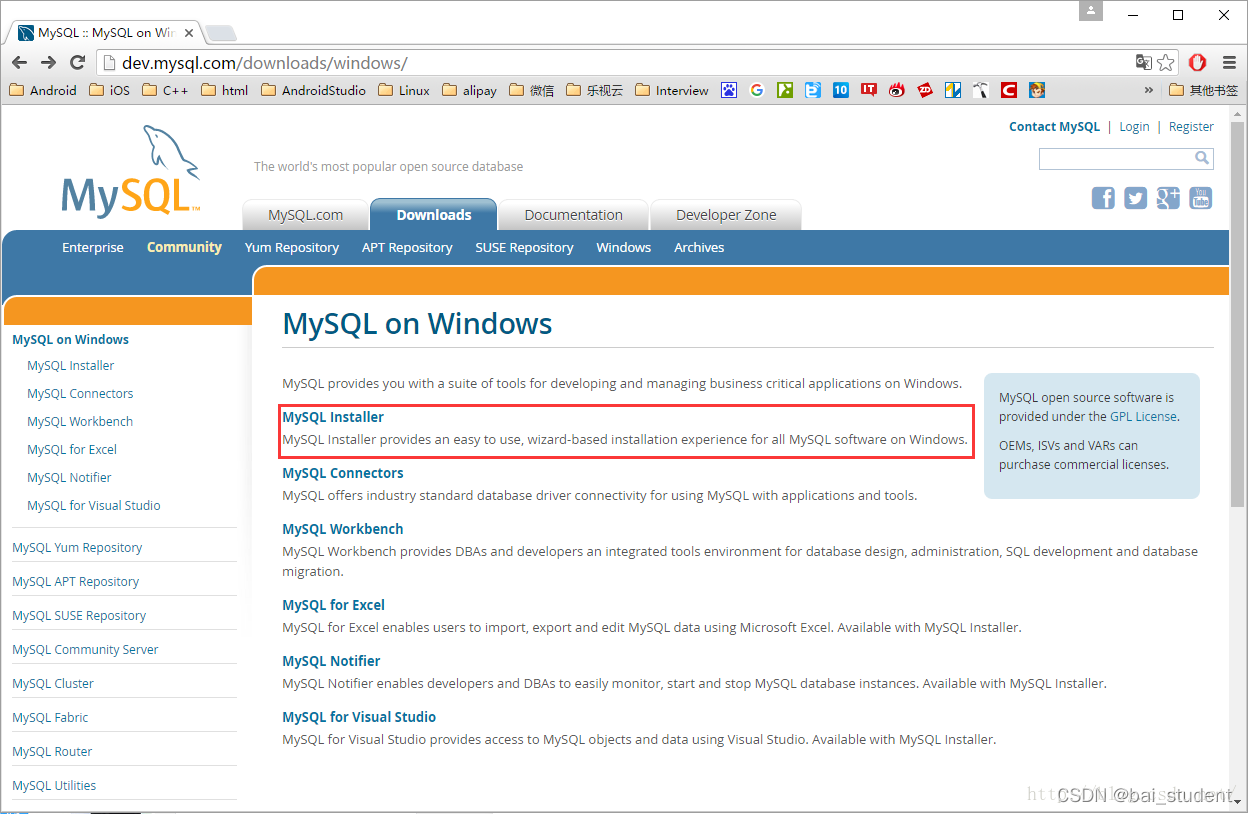Open MySQL Community Server in sidebar
Viewport: 1248px width, 814px height.
coord(85,650)
